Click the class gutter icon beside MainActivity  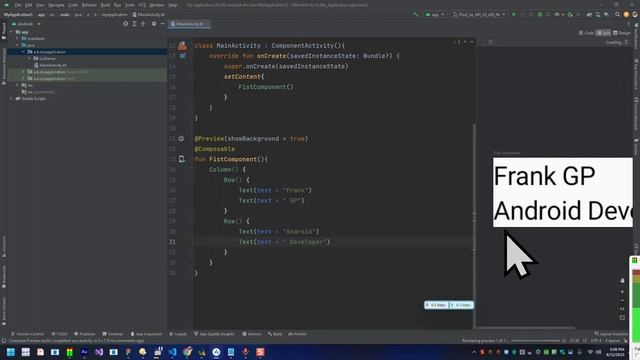pos(182,45)
